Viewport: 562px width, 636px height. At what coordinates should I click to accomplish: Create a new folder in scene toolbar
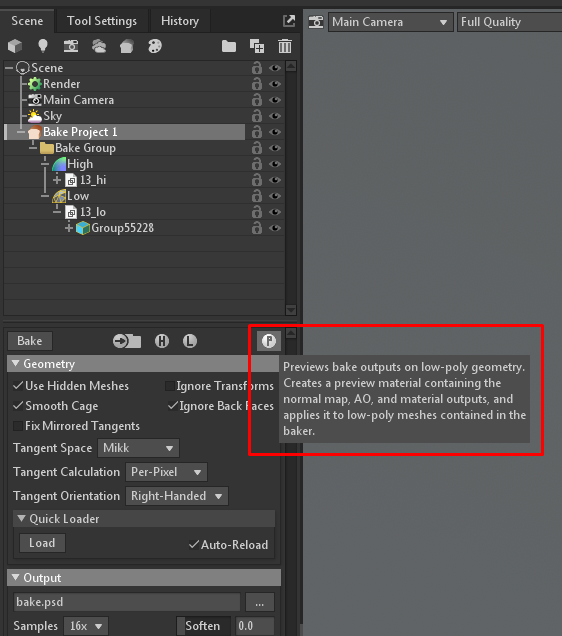click(229, 46)
